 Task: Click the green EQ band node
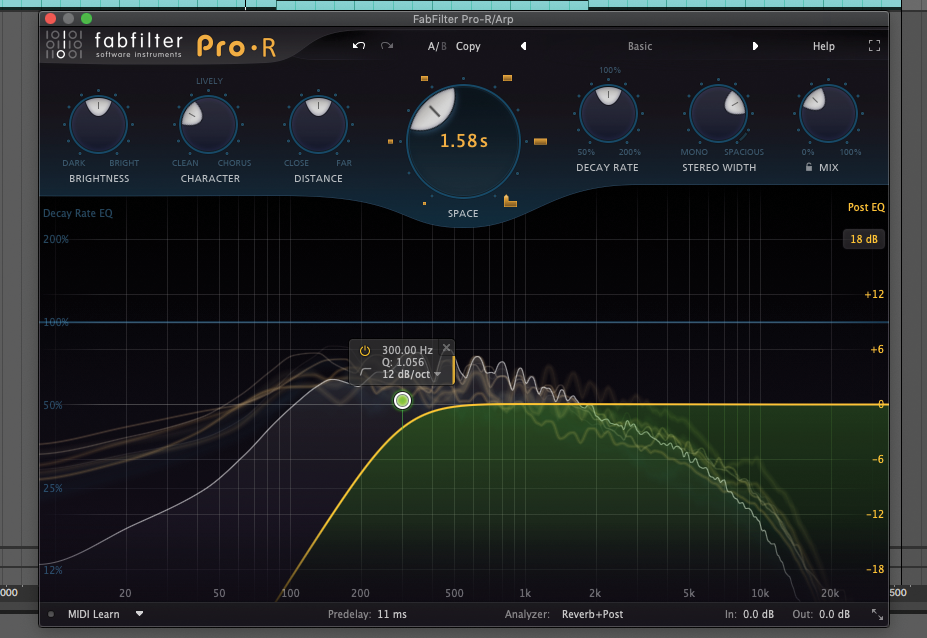[x=402, y=400]
